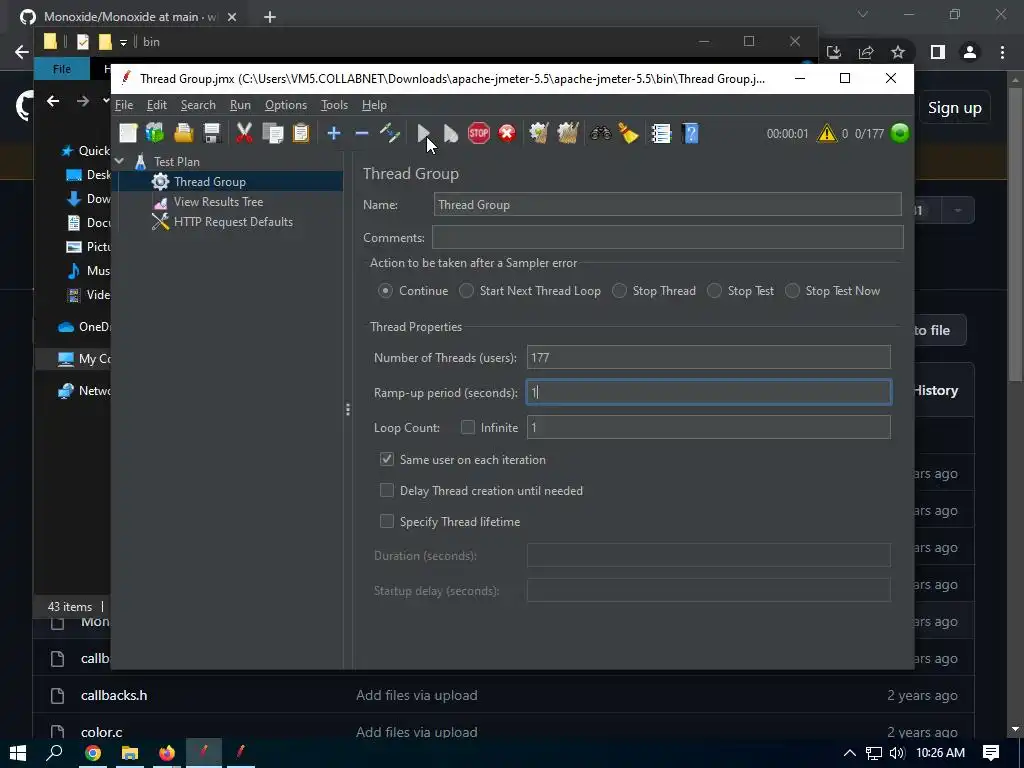The width and height of the screenshot is (1024, 768).
Task: Uncheck Same user on each iteration
Action: (387, 459)
